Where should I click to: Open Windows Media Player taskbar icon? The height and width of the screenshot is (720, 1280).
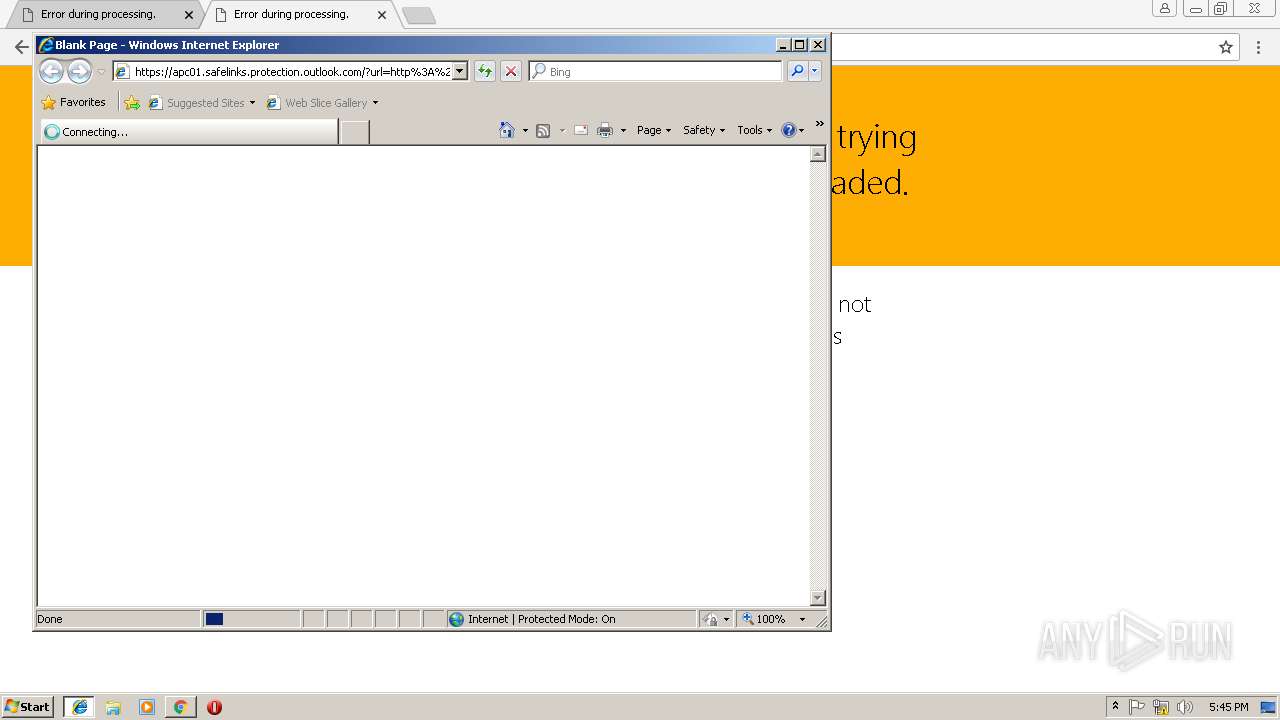(x=147, y=707)
